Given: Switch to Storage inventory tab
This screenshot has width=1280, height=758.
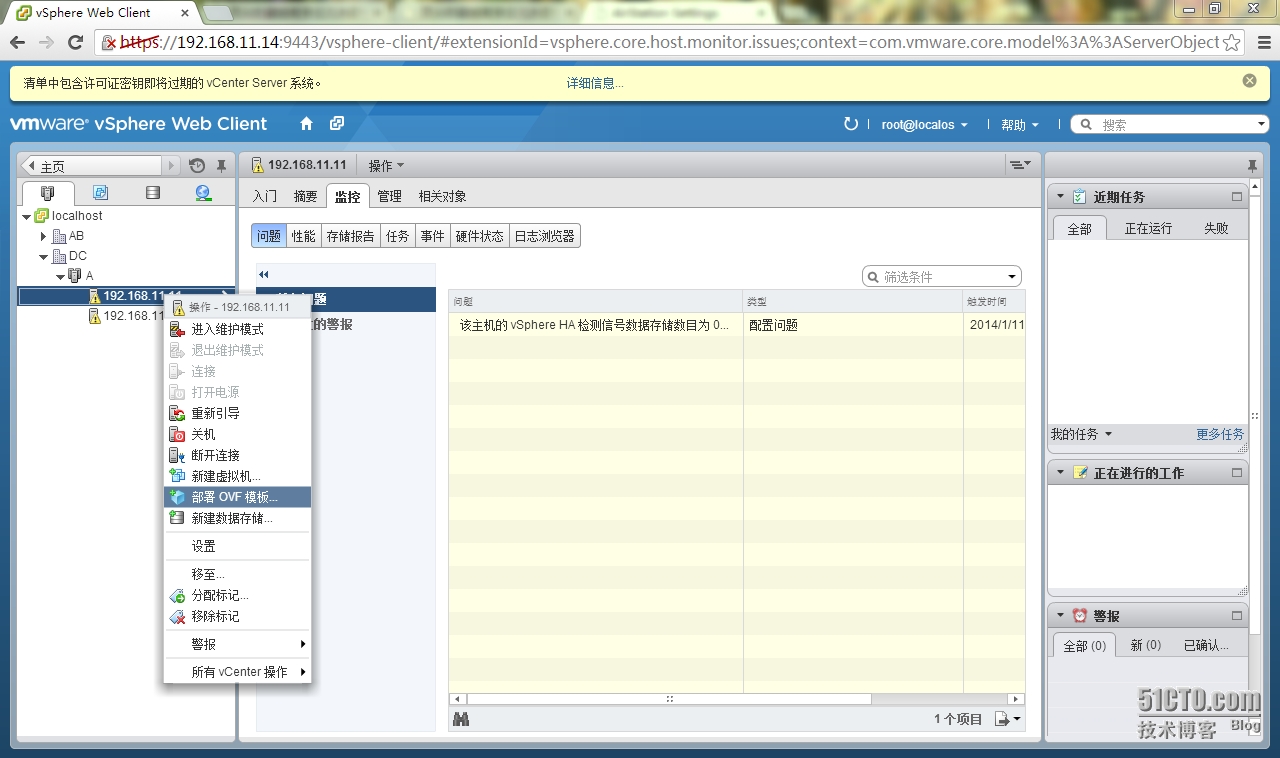Looking at the screenshot, I should point(152,193).
